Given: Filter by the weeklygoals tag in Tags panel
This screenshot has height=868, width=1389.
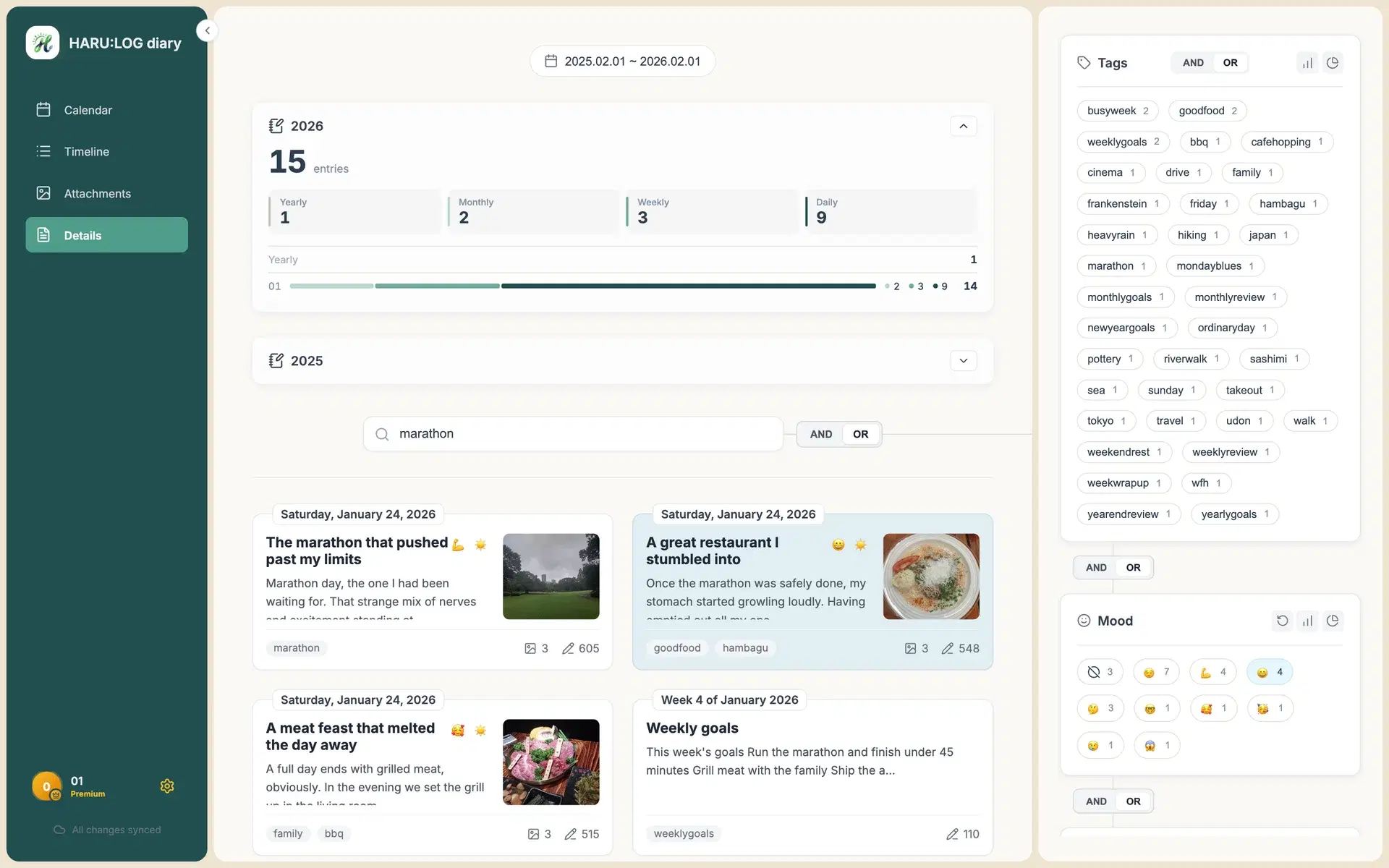Looking at the screenshot, I should 1123,142.
